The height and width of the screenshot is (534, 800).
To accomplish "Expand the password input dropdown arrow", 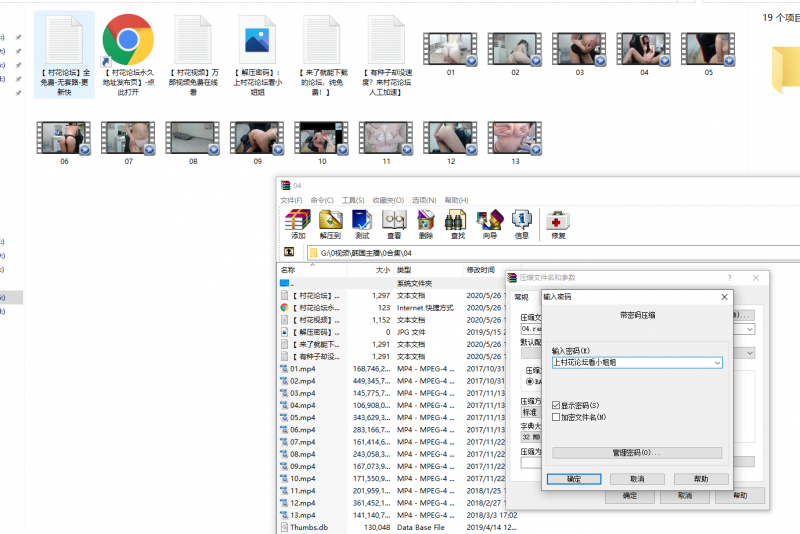I will [717, 362].
